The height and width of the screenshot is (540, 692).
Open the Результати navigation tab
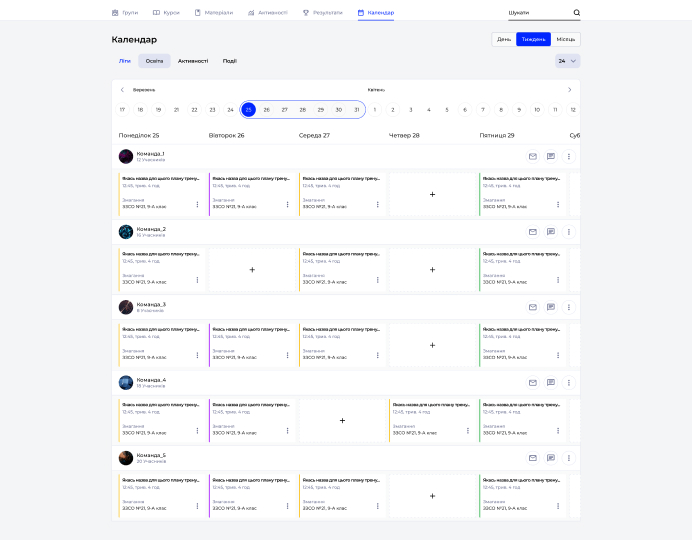point(323,13)
